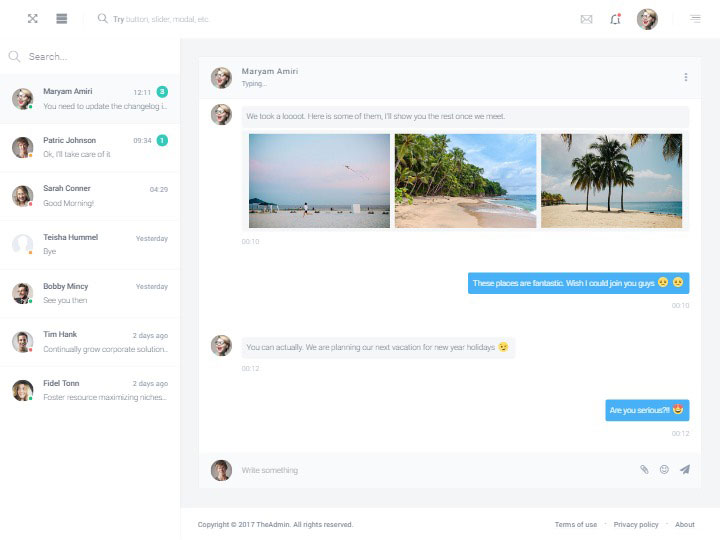Image resolution: width=720 pixels, height=540 pixels.
Task: Open the notifications bell
Action: click(x=615, y=19)
